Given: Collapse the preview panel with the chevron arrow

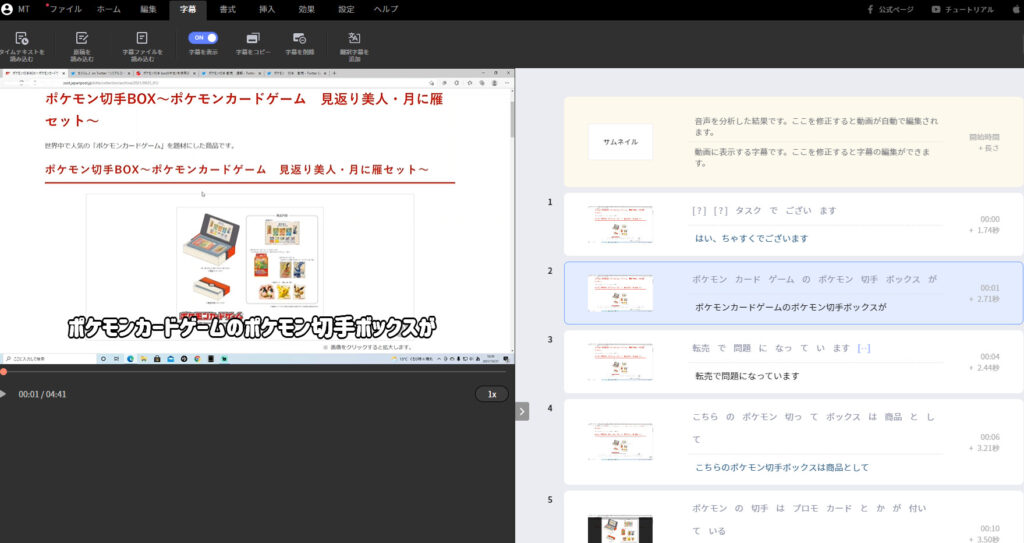Looking at the screenshot, I should pos(522,411).
